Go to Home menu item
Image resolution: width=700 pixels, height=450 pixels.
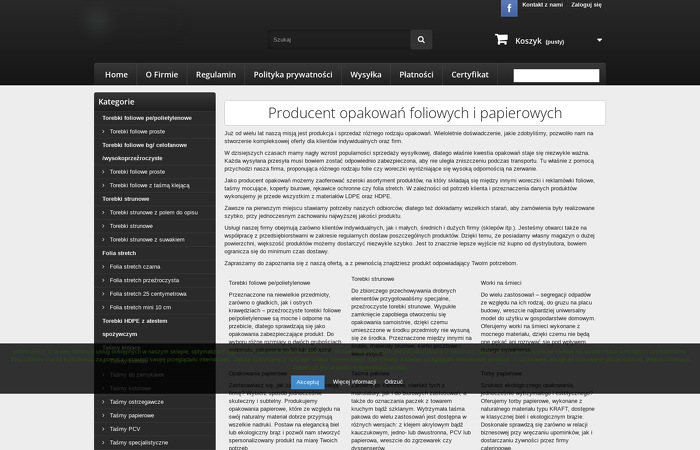coord(116,75)
